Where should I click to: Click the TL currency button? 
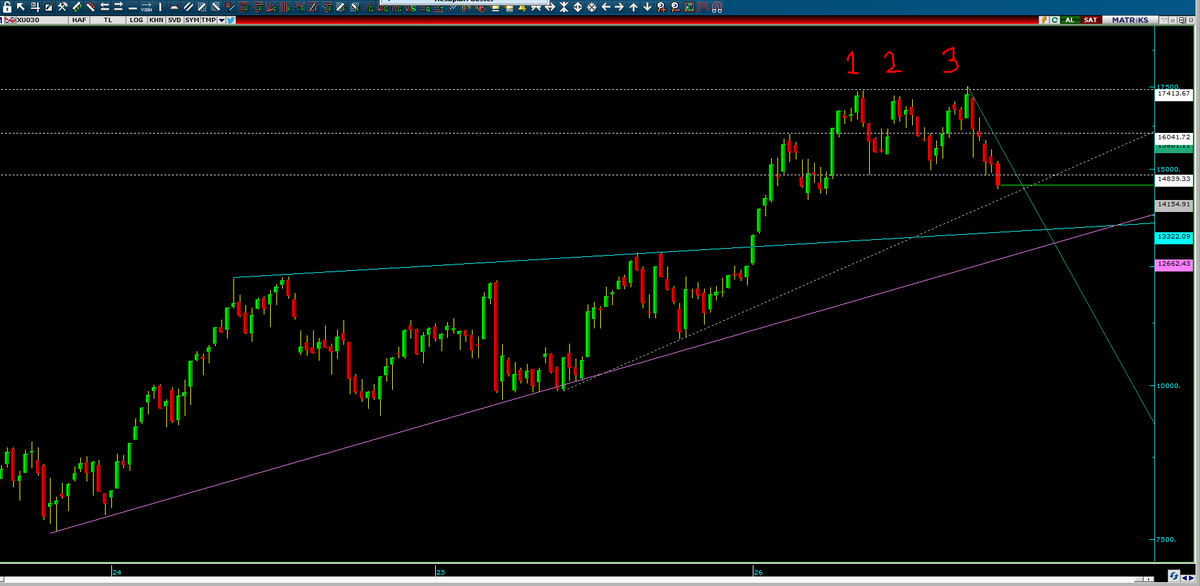click(x=107, y=20)
